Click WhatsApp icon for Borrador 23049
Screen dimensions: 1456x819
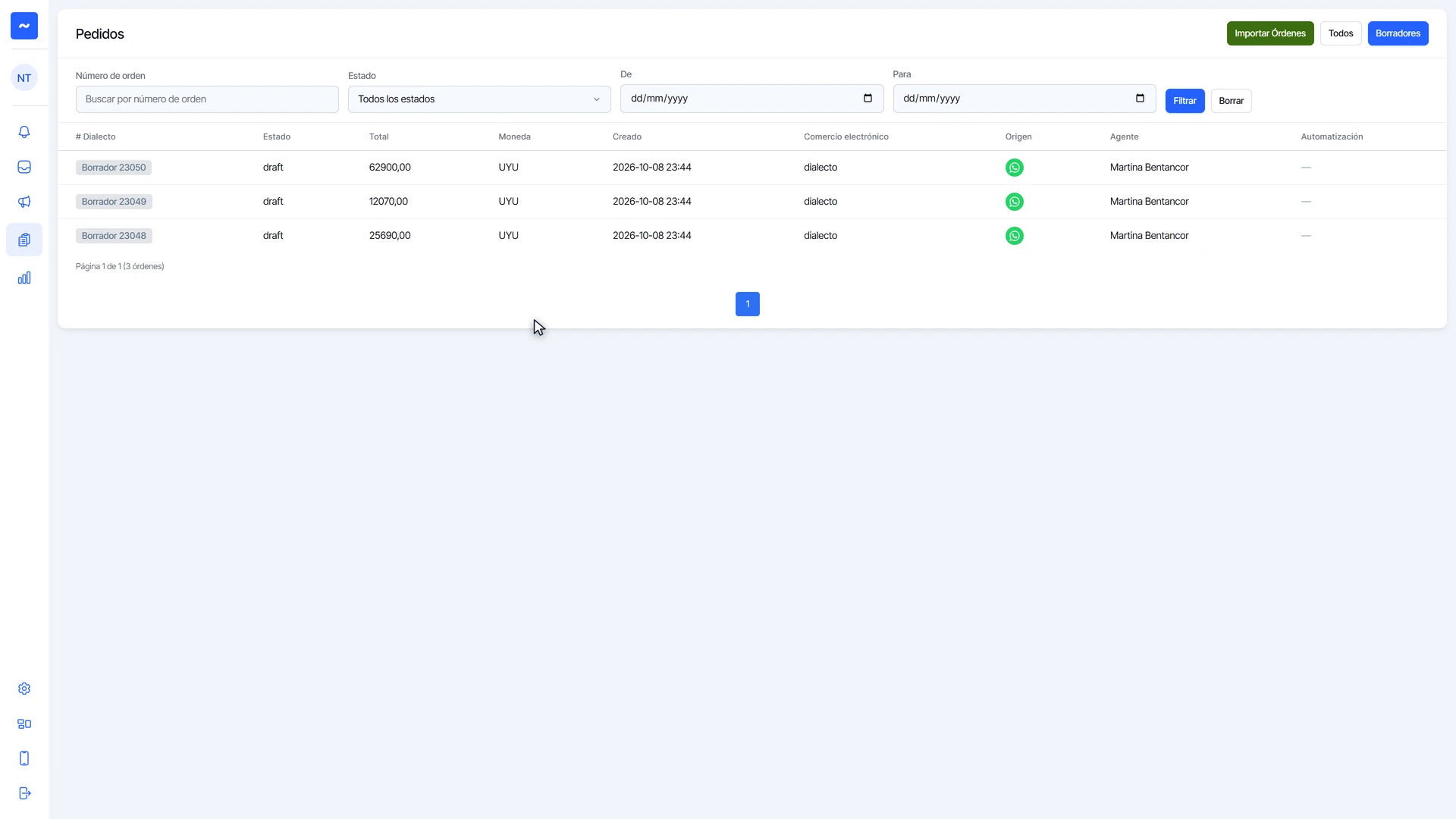(1014, 202)
